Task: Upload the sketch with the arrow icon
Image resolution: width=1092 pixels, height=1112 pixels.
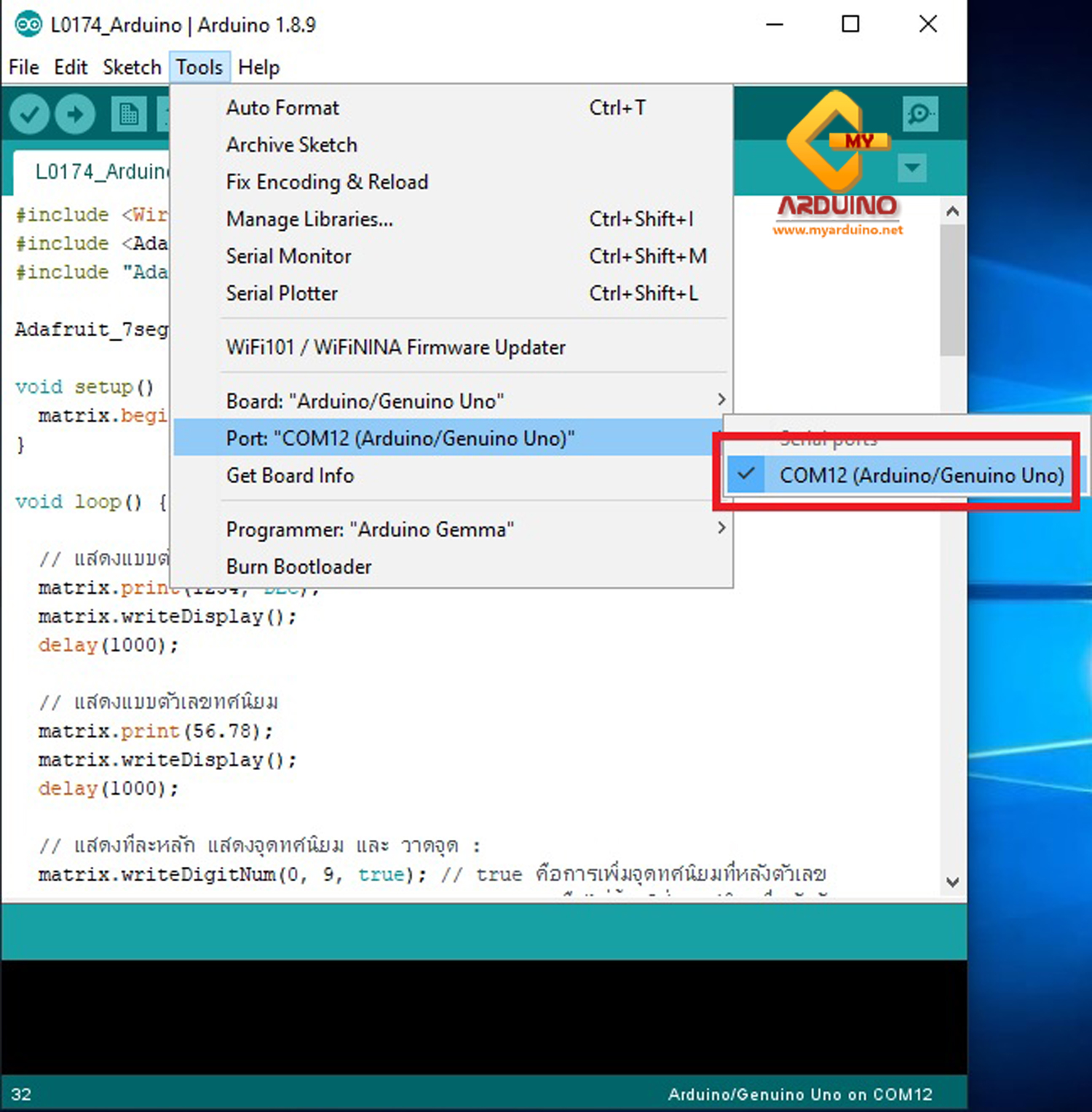Action: (x=75, y=114)
